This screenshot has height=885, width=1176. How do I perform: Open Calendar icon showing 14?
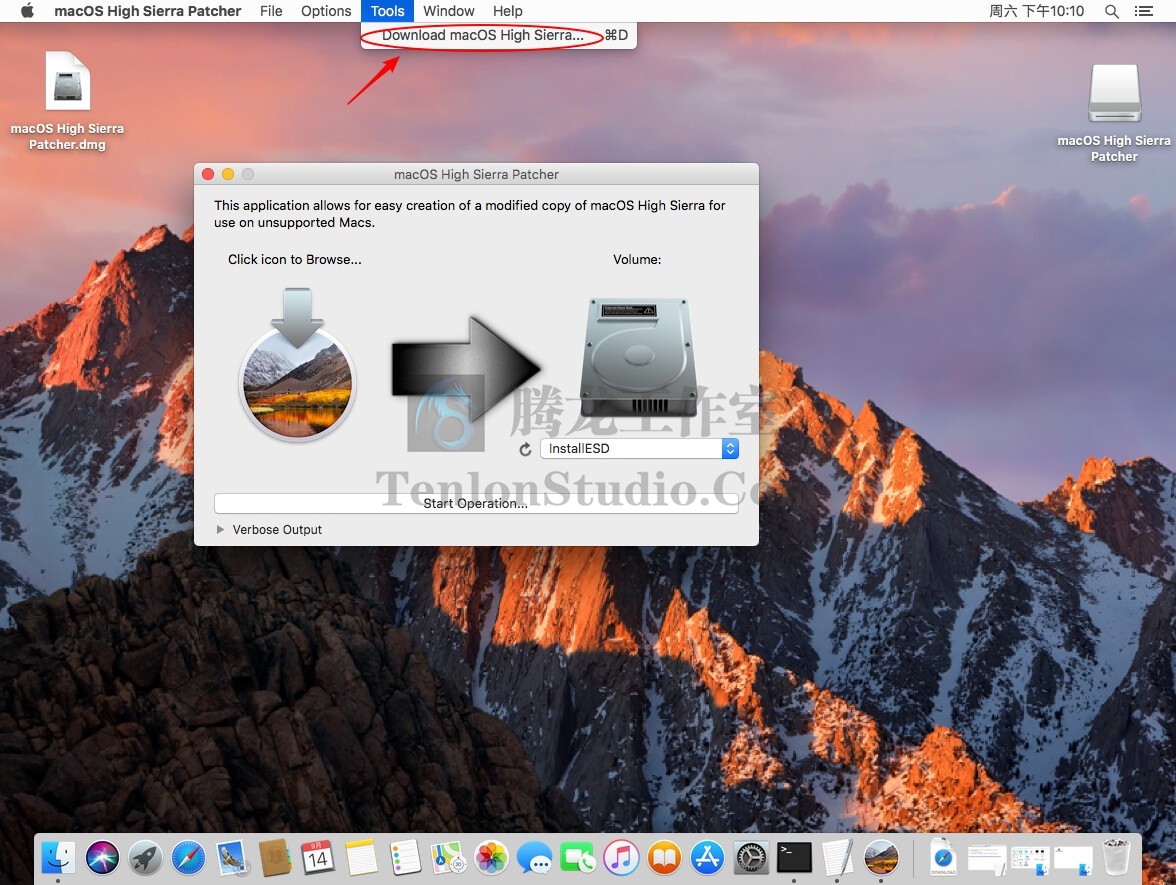click(x=318, y=857)
